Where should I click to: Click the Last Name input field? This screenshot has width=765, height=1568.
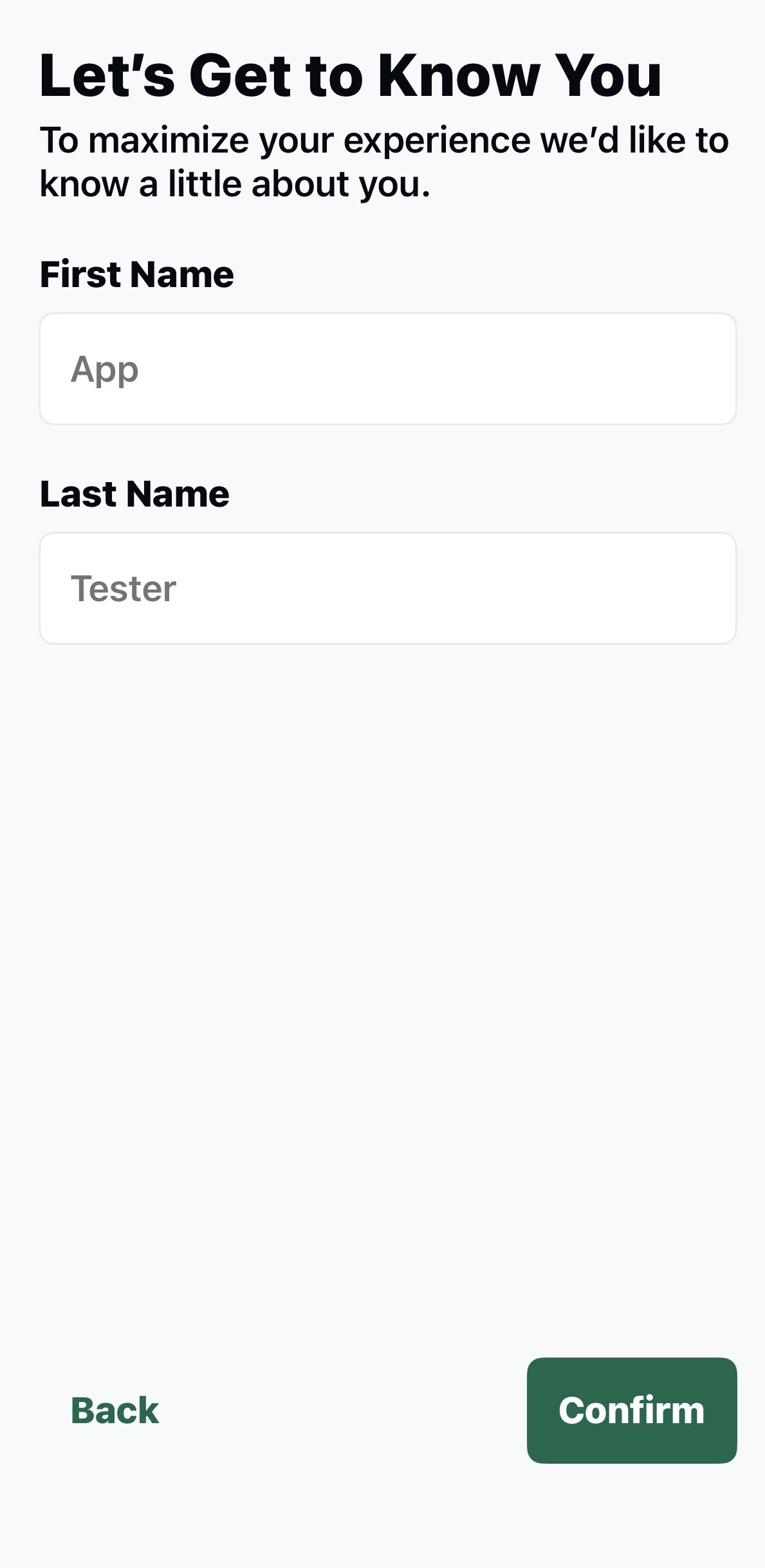coord(387,588)
